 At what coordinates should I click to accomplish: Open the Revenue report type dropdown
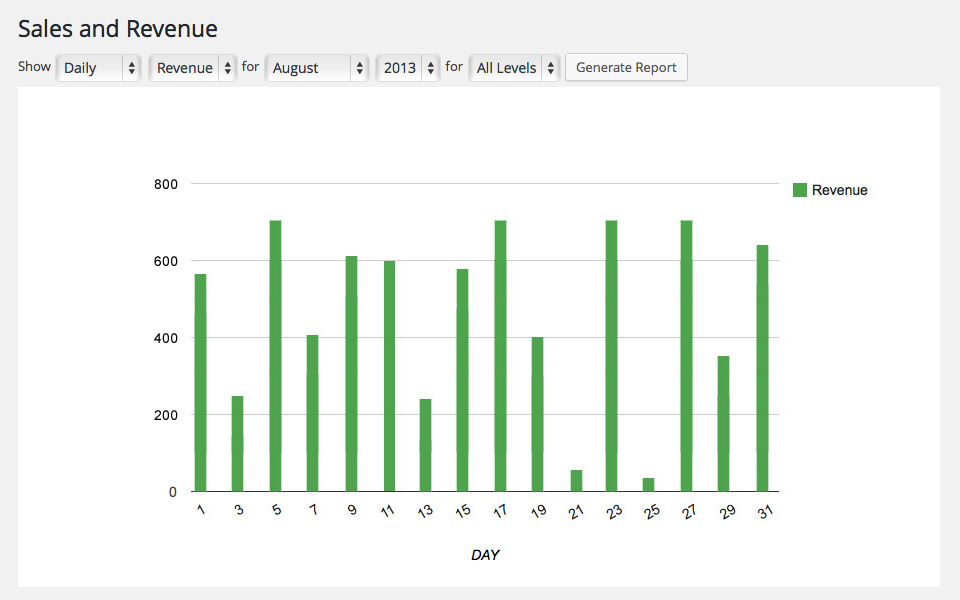(x=193, y=68)
